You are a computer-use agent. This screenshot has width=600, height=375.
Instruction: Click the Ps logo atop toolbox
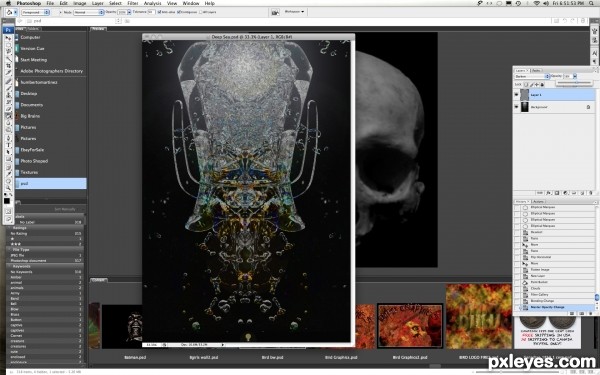pyautogui.click(x=8, y=30)
